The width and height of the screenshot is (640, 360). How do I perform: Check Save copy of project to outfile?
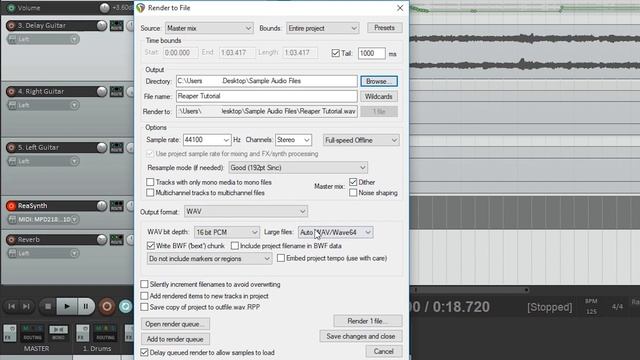(x=144, y=307)
